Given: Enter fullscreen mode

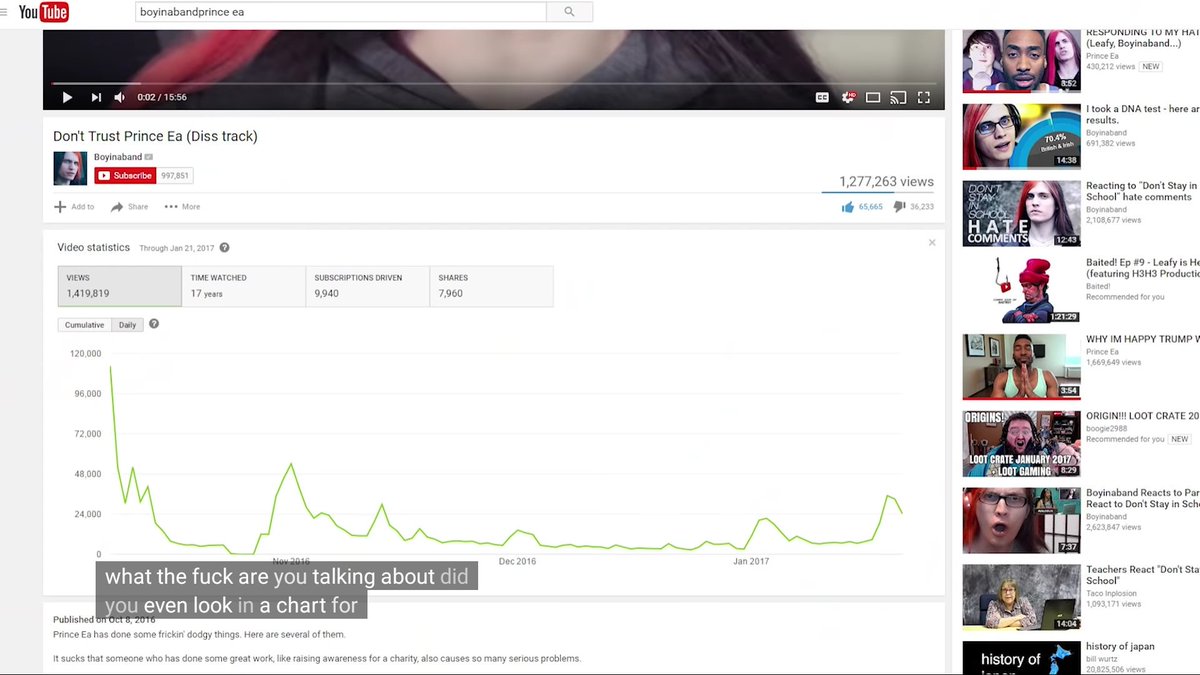Looking at the screenshot, I should (x=924, y=97).
